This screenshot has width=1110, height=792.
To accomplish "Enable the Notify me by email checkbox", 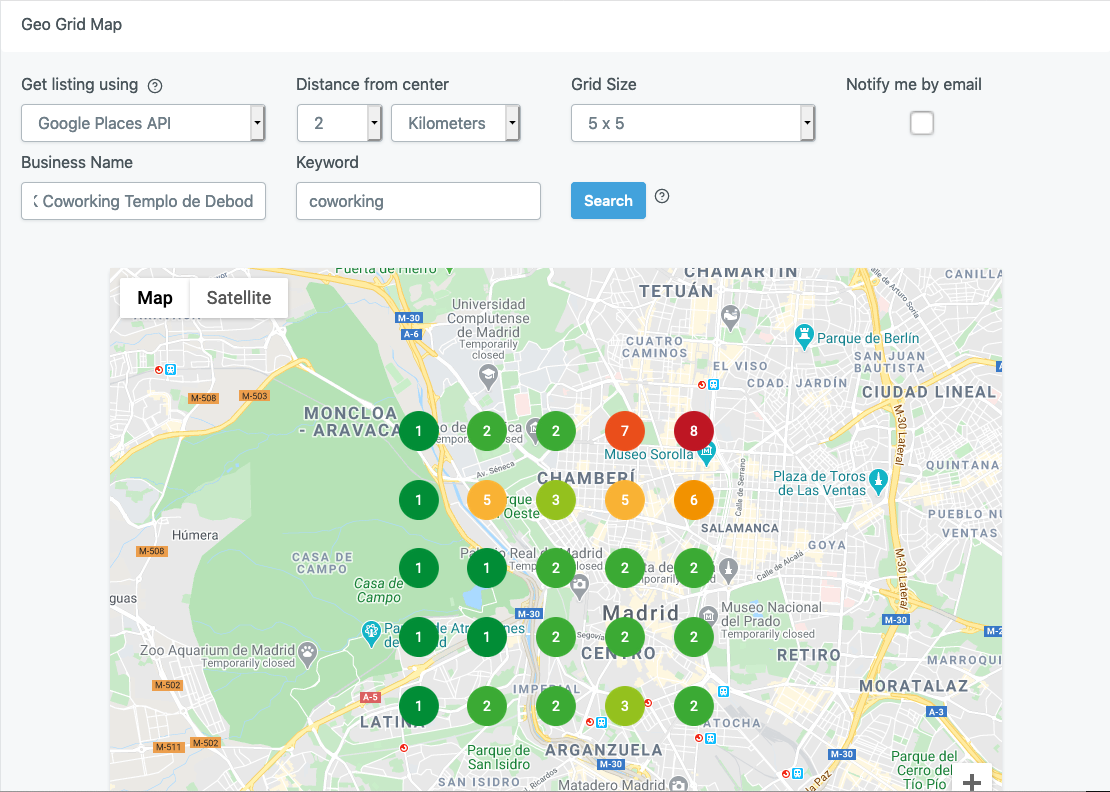I will pos(921,123).
